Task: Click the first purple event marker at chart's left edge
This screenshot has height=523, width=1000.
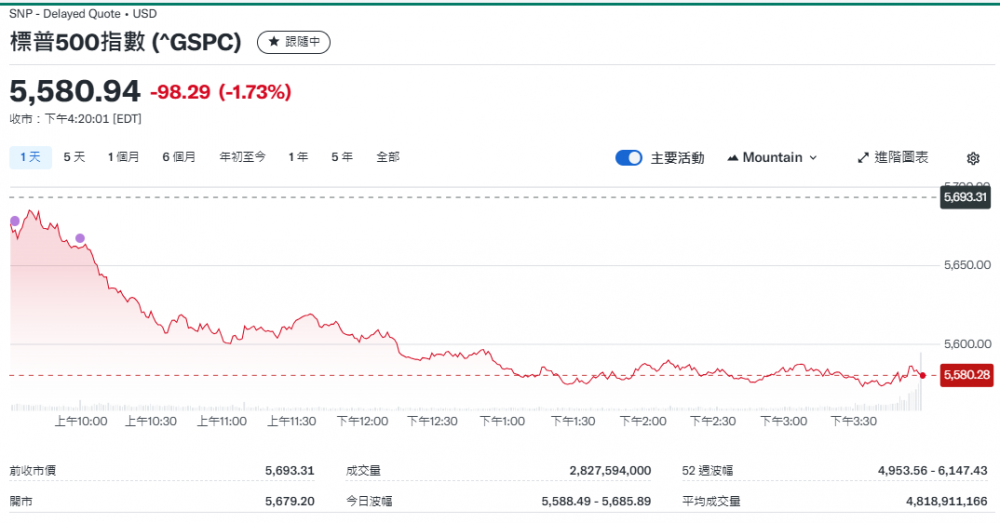Action: pyautogui.click(x=14, y=221)
